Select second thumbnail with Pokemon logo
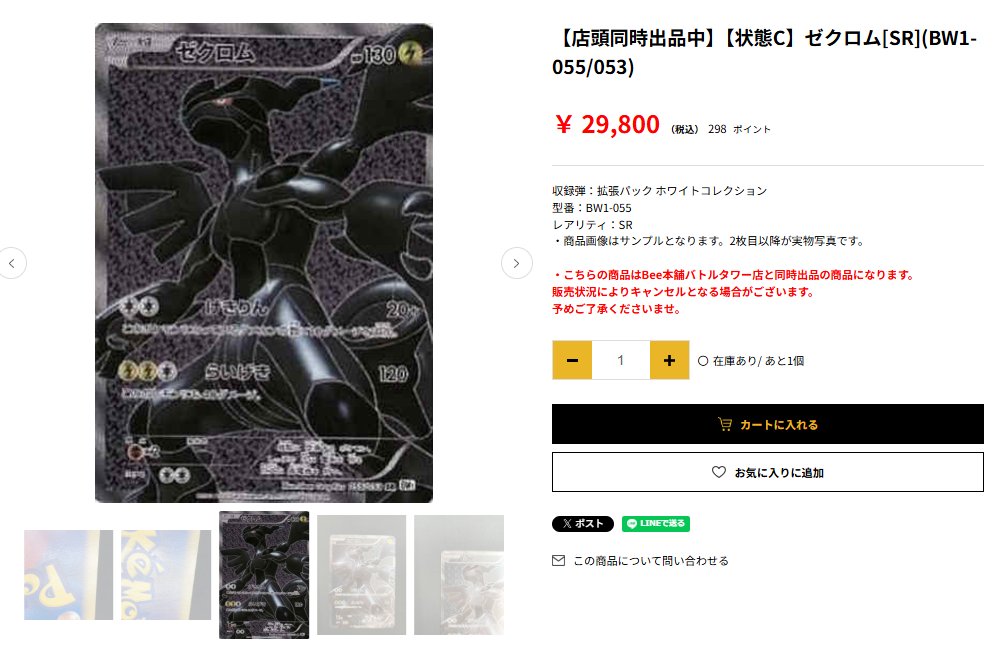 (x=166, y=575)
